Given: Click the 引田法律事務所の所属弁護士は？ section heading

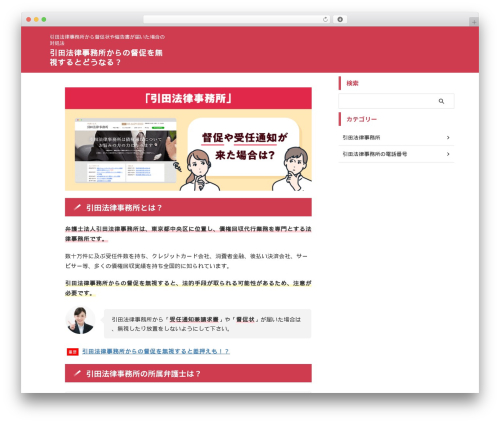Looking at the screenshot, I should 188,373.
